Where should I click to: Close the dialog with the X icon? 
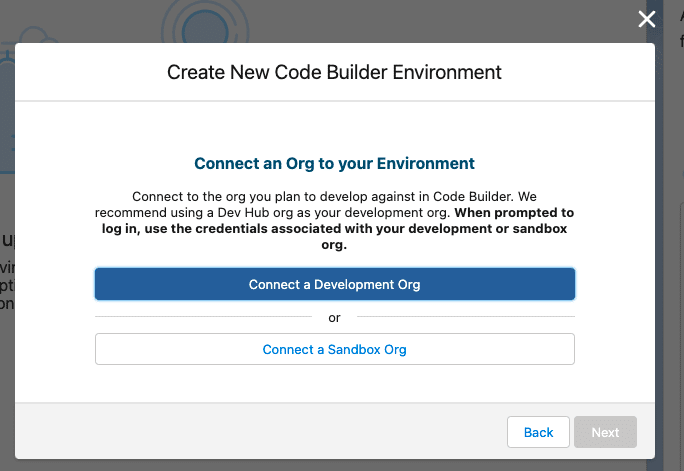coord(646,19)
